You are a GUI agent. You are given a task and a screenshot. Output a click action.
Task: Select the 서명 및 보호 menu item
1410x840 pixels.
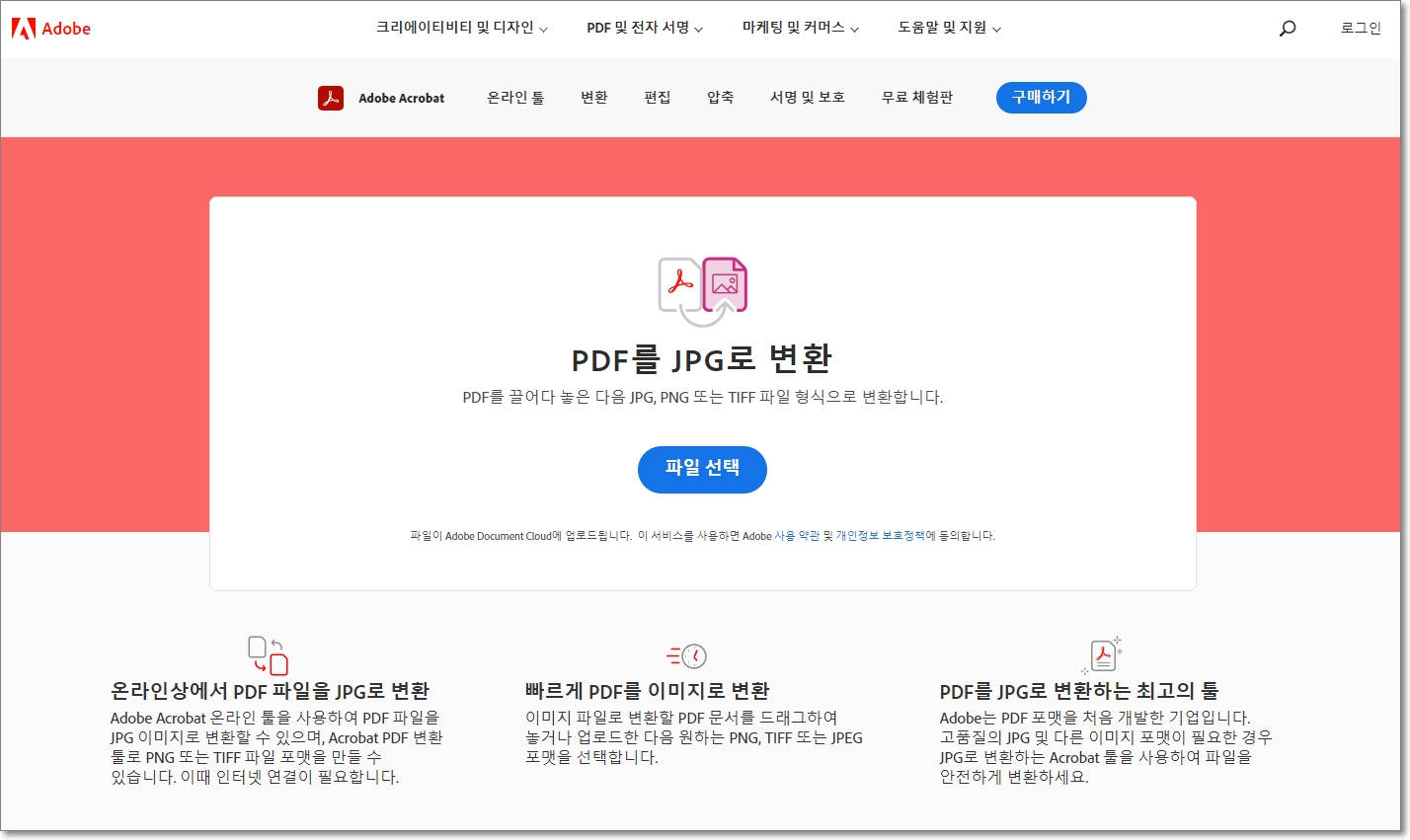pos(808,97)
